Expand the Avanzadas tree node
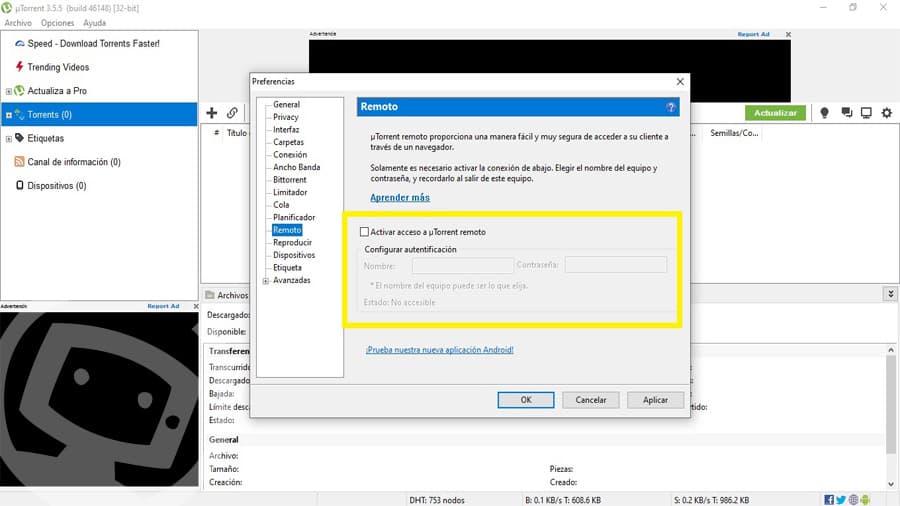900x506 pixels. pyautogui.click(x=266, y=281)
